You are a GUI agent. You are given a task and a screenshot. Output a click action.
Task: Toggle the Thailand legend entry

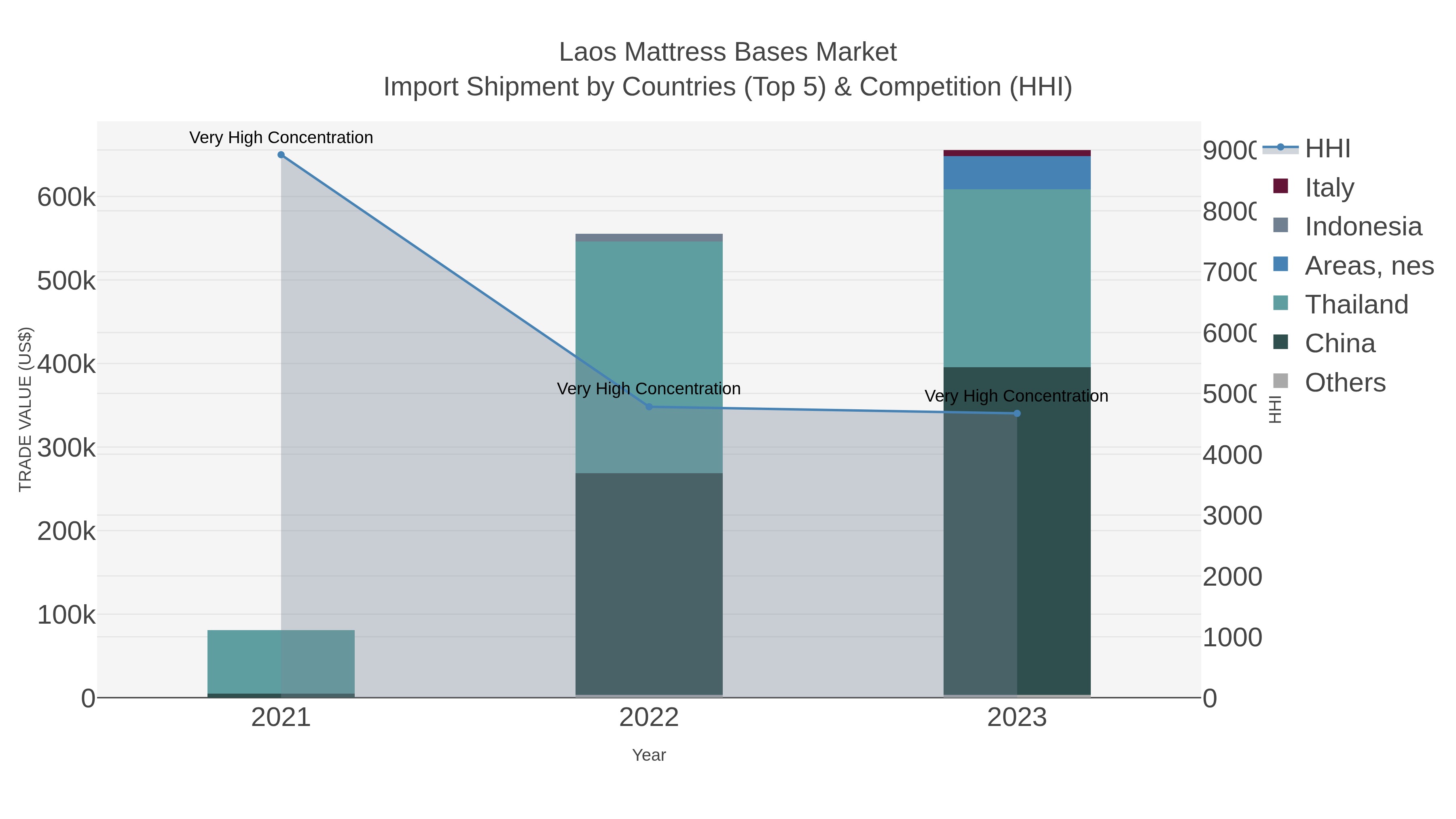point(1341,305)
